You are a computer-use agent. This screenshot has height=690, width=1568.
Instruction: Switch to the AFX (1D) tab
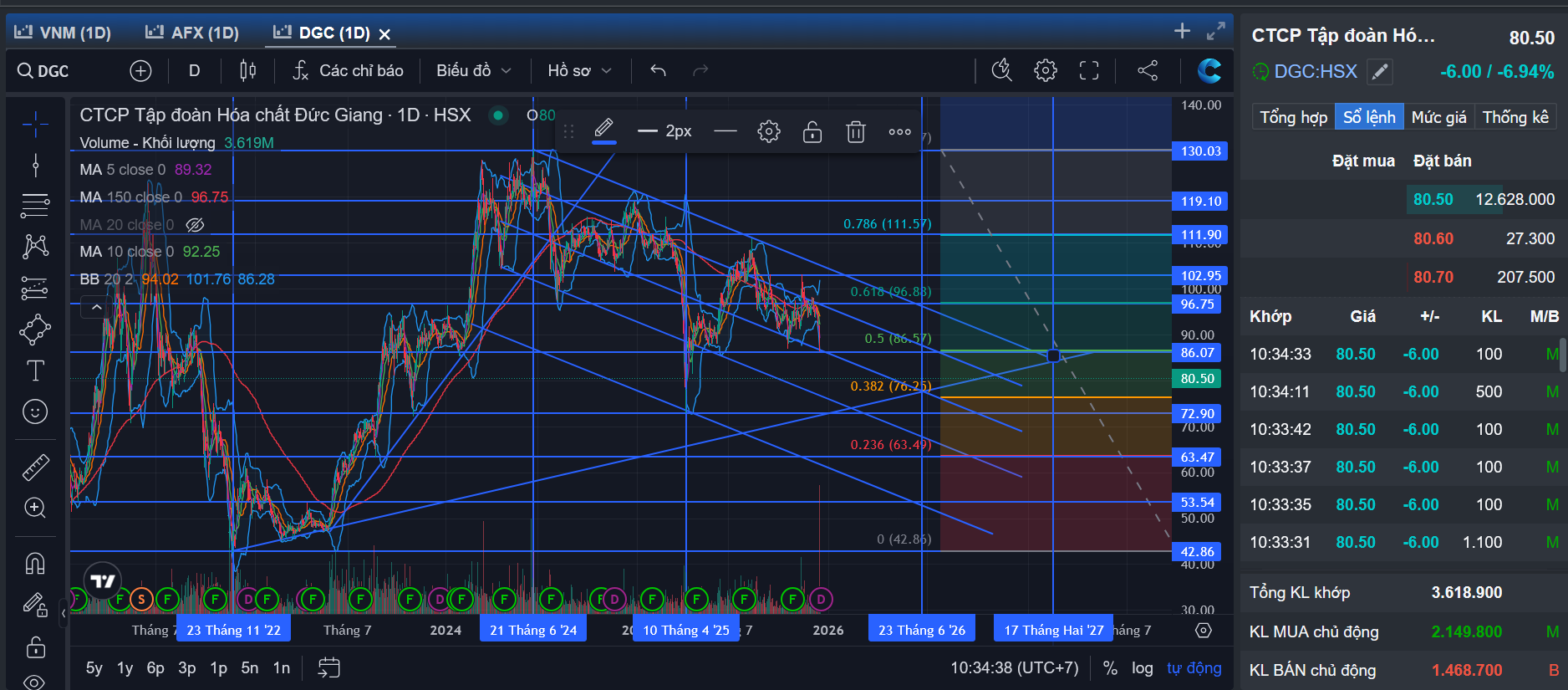[192, 33]
